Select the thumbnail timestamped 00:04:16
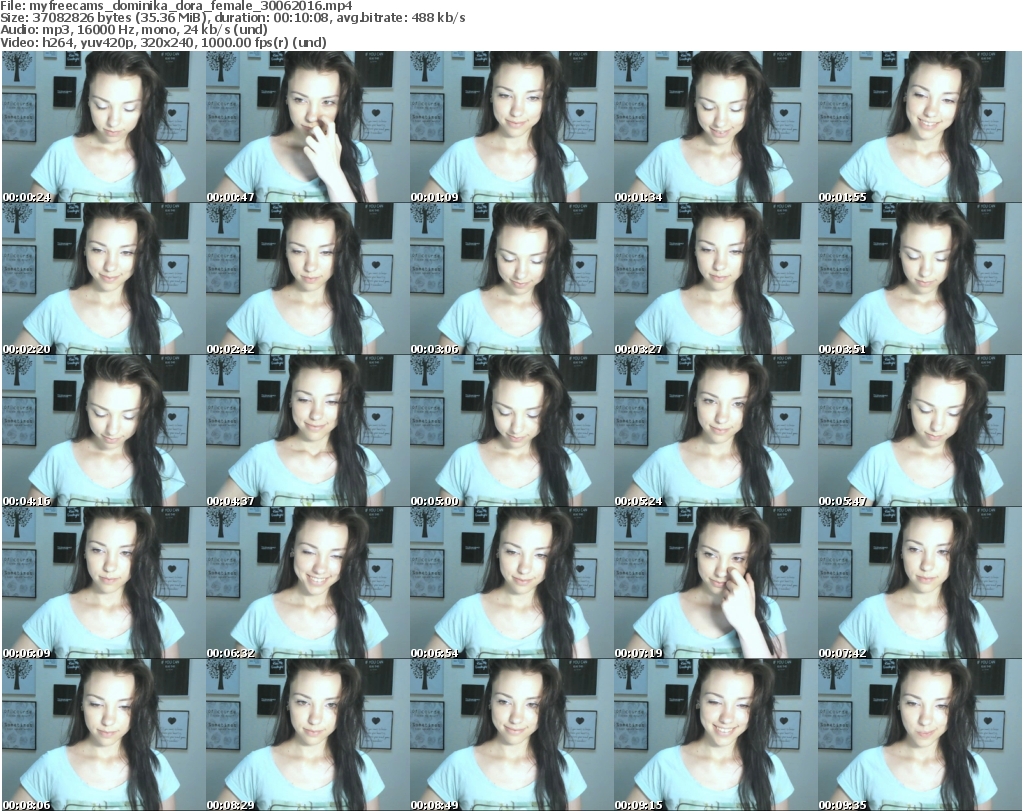This screenshot has height=811, width=1024. [103, 431]
